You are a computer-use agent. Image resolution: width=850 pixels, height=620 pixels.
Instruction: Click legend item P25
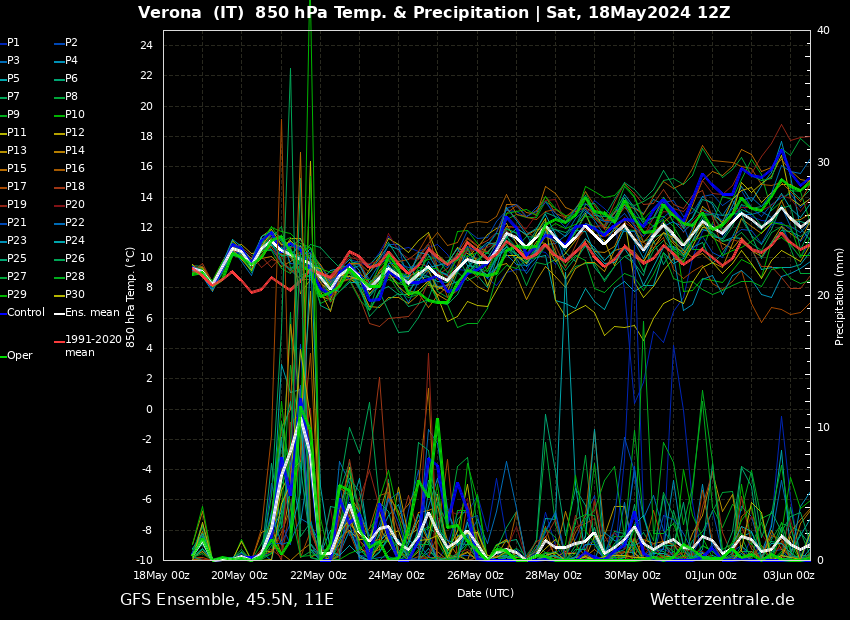pyautogui.click(x=13, y=259)
